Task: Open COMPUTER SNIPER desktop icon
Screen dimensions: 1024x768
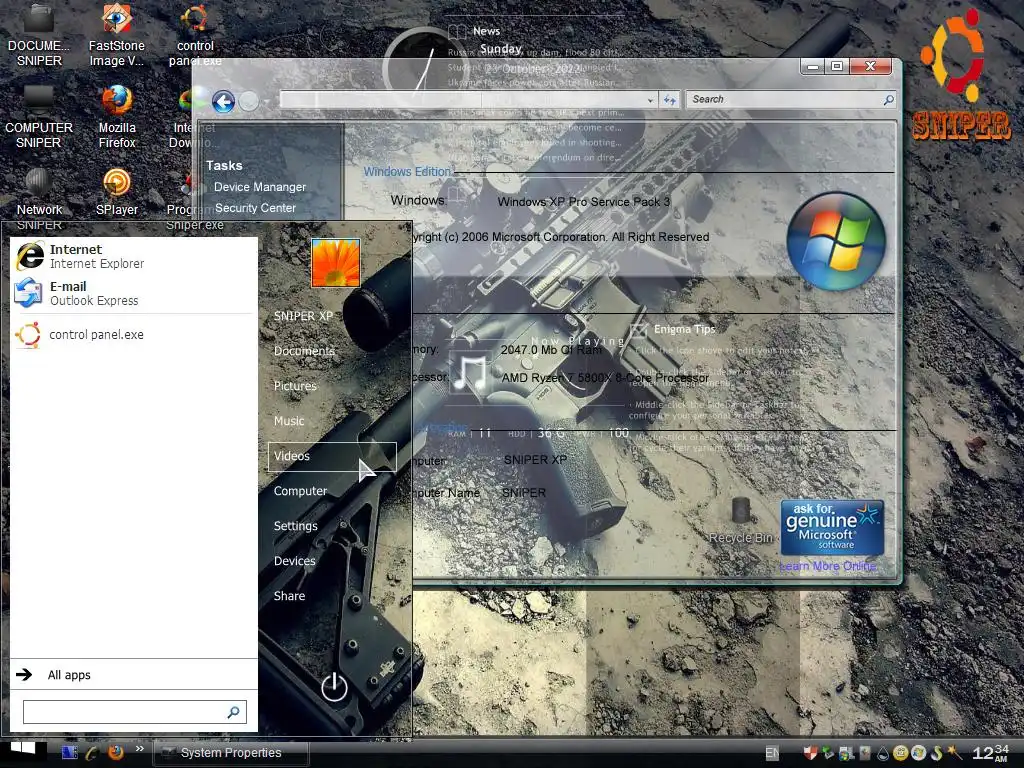Action: (x=39, y=117)
